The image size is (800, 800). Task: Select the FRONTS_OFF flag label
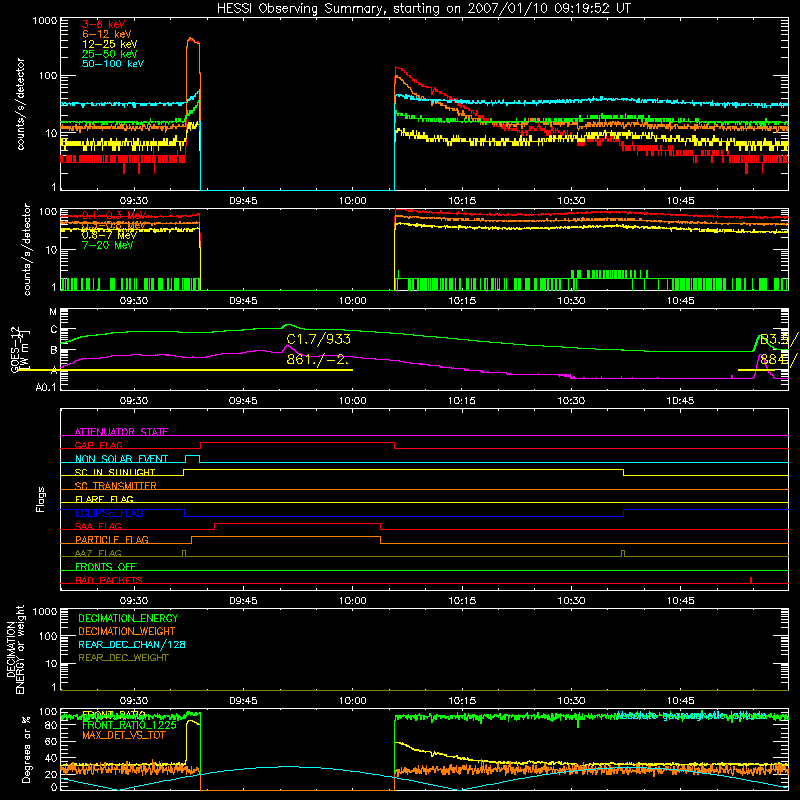(x=105, y=567)
